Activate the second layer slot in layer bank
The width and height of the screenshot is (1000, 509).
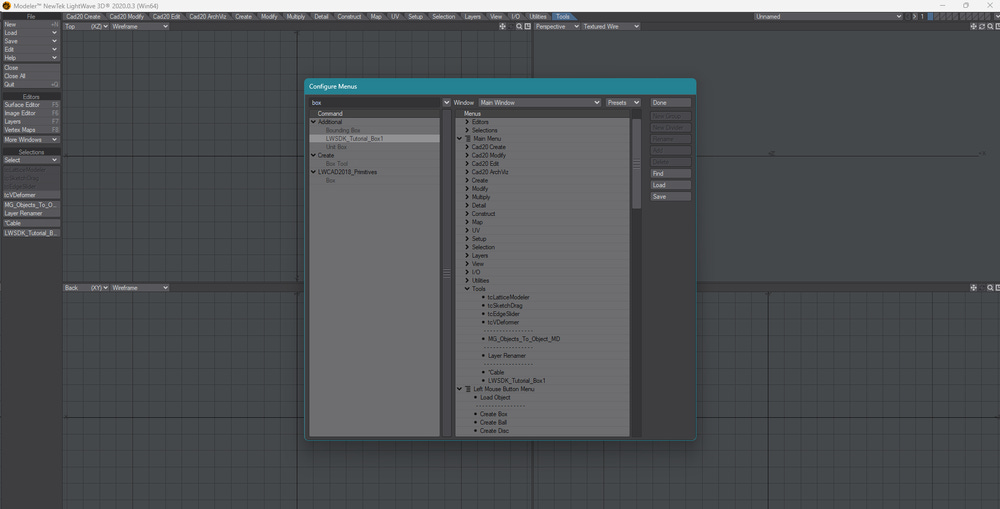coord(937,17)
